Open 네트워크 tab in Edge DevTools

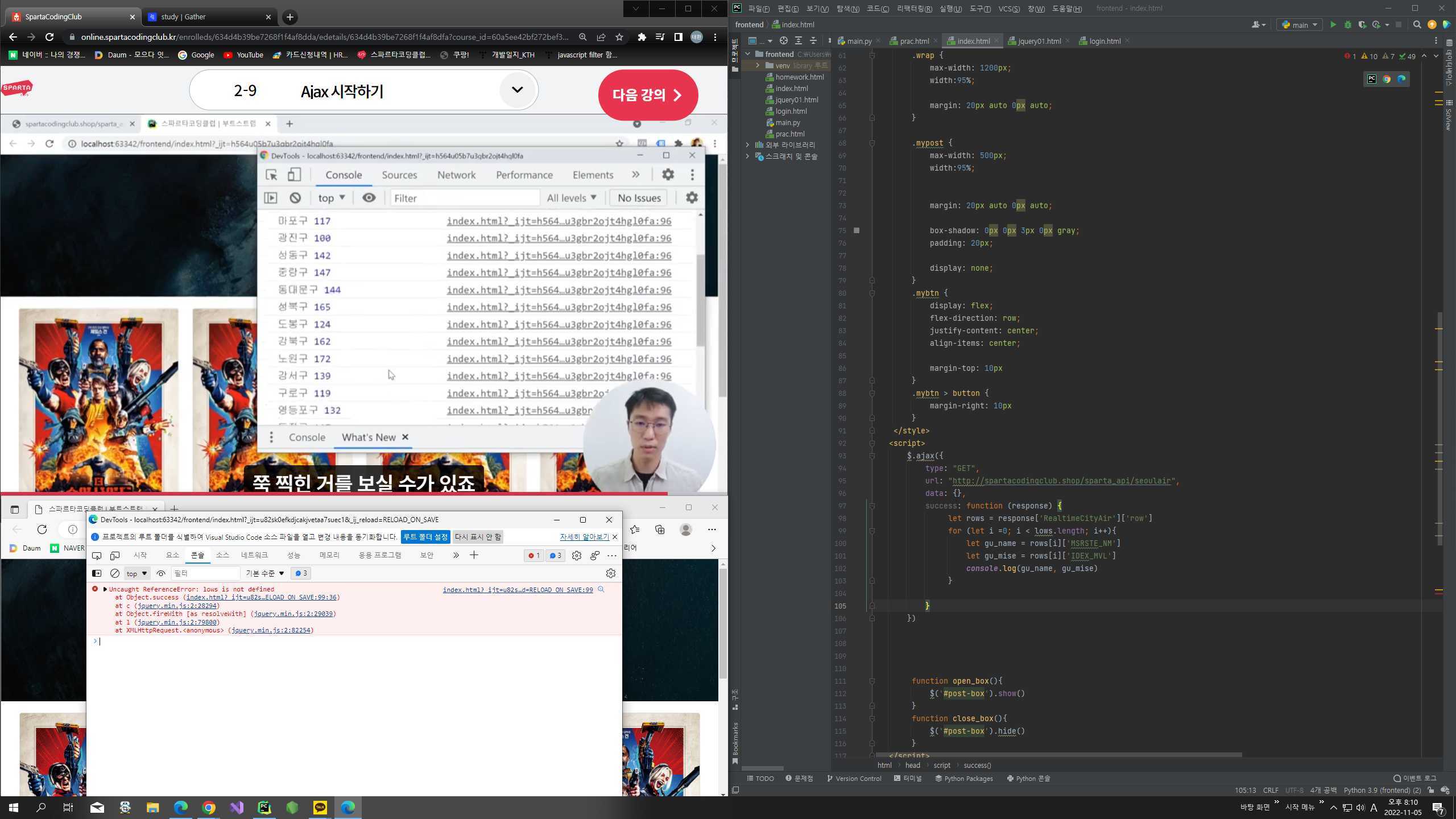click(x=254, y=555)
